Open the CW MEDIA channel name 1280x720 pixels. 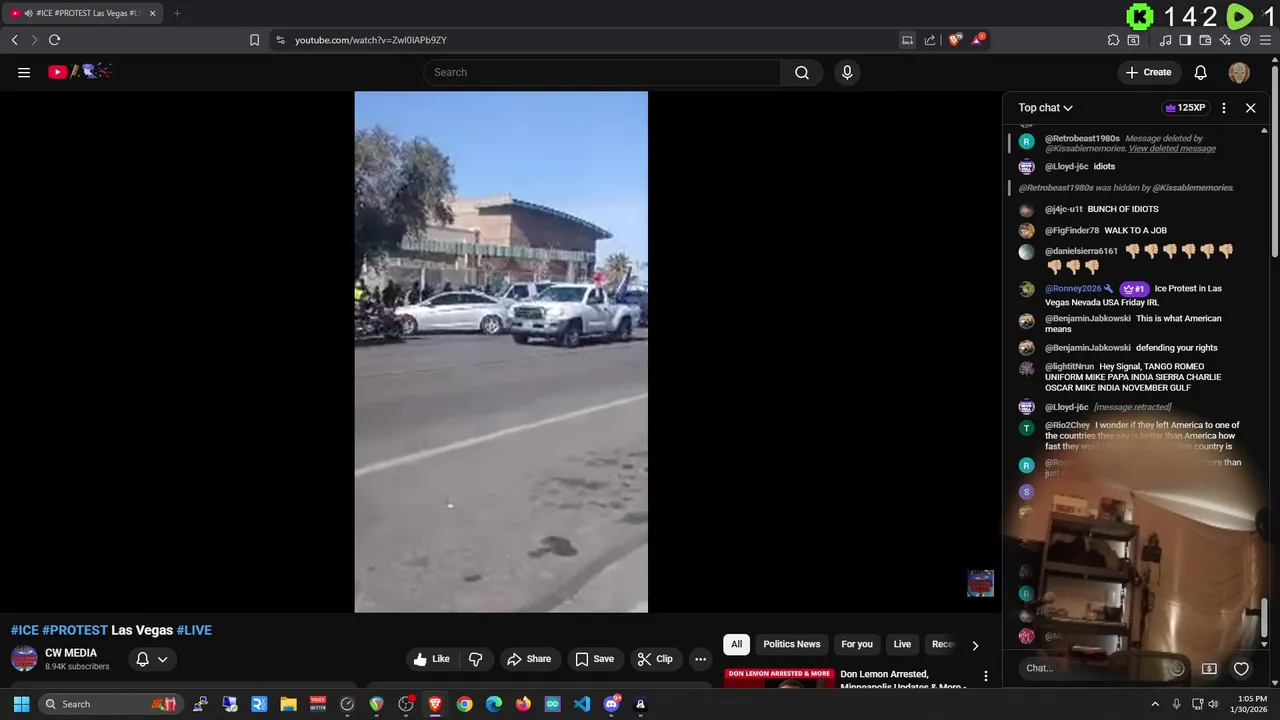click(71, 653)
